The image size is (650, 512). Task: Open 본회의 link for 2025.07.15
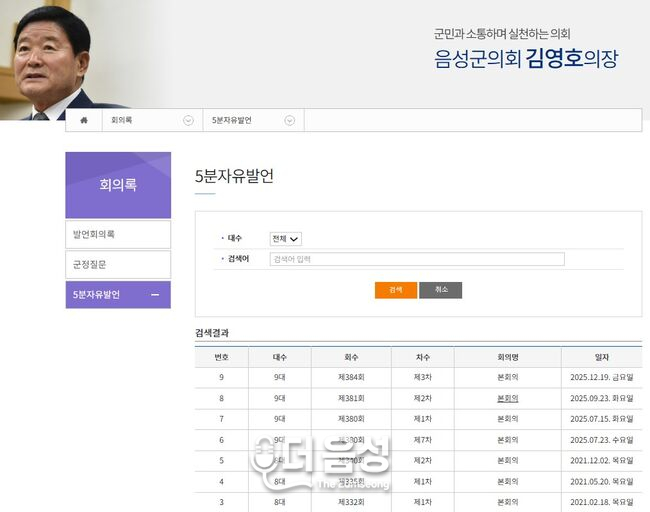coord(507,419)
